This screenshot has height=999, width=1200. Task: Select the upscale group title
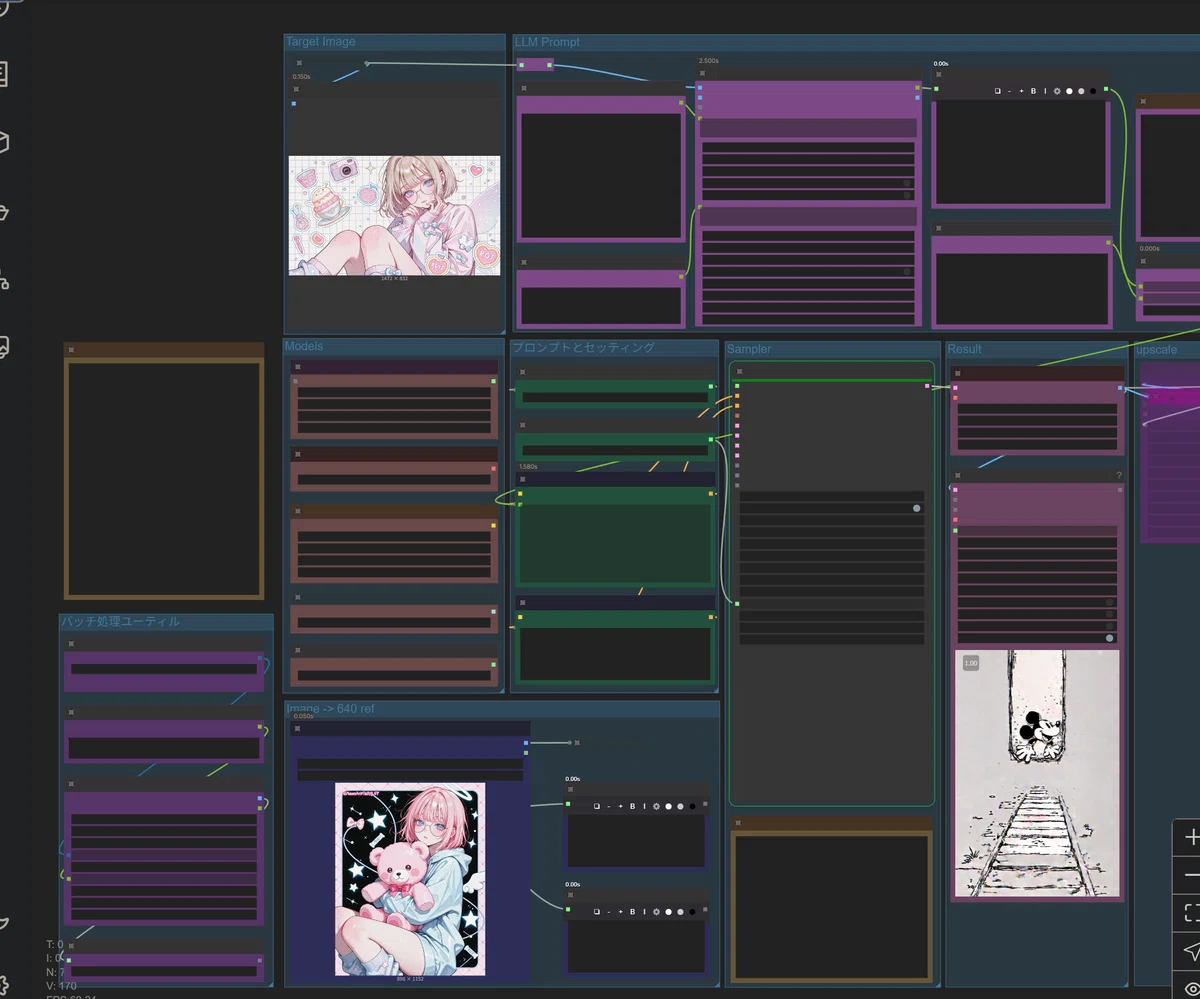pyautogui.click(x=1157, y=350)
